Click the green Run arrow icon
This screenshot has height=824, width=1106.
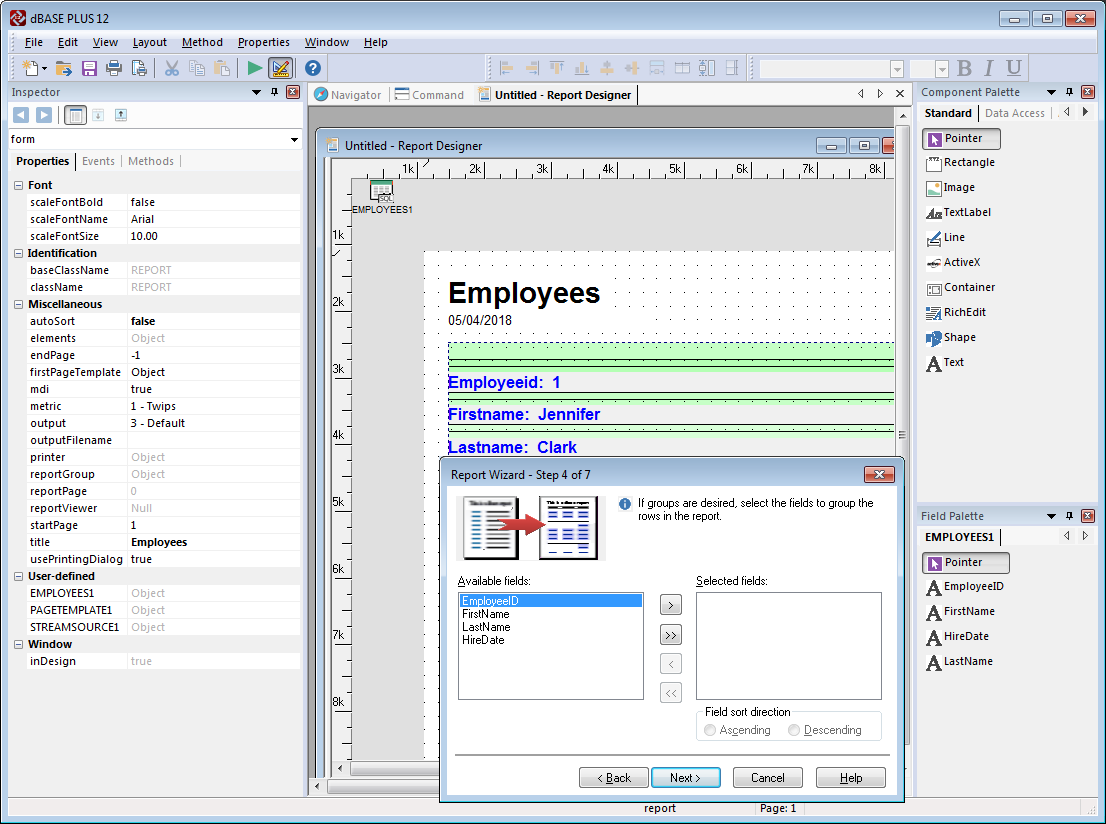tap(255, 68)
